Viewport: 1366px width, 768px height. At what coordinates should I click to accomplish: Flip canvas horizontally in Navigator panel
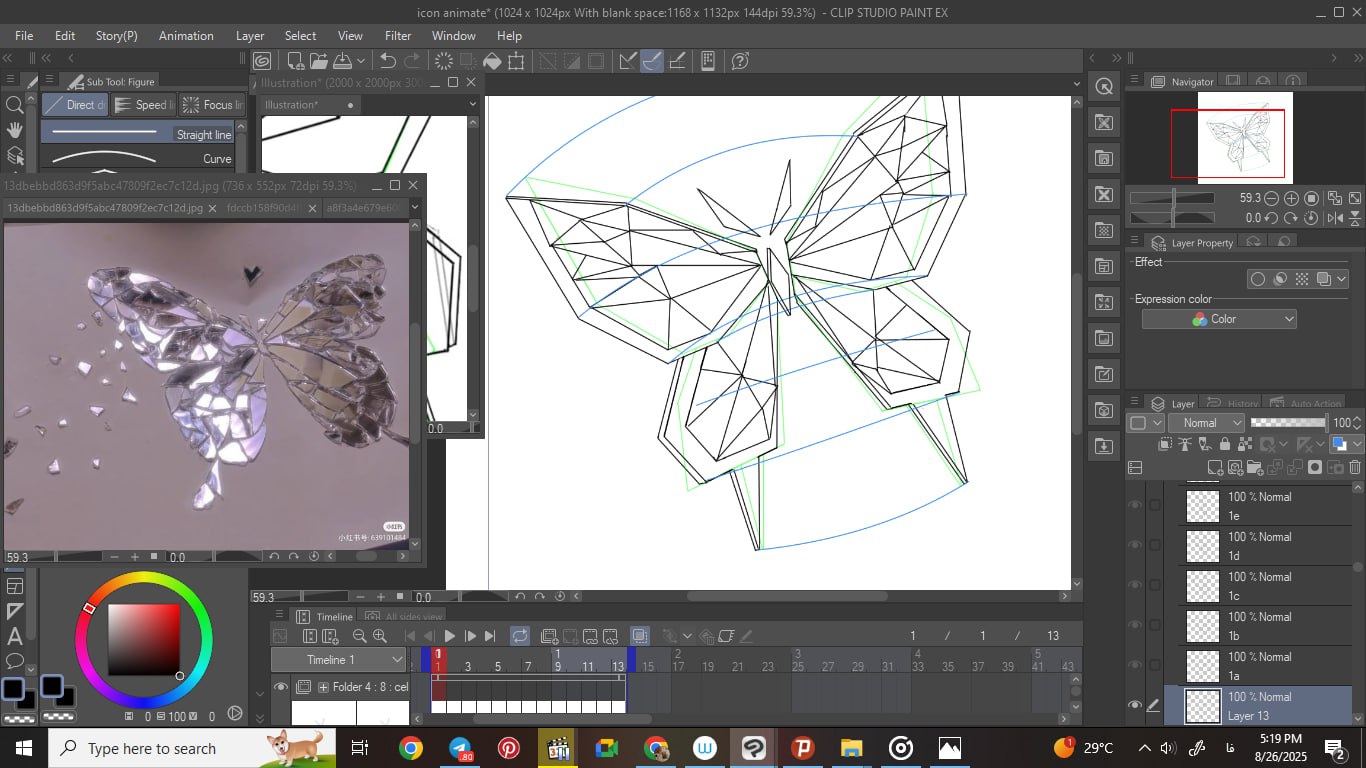[1334, 218]
